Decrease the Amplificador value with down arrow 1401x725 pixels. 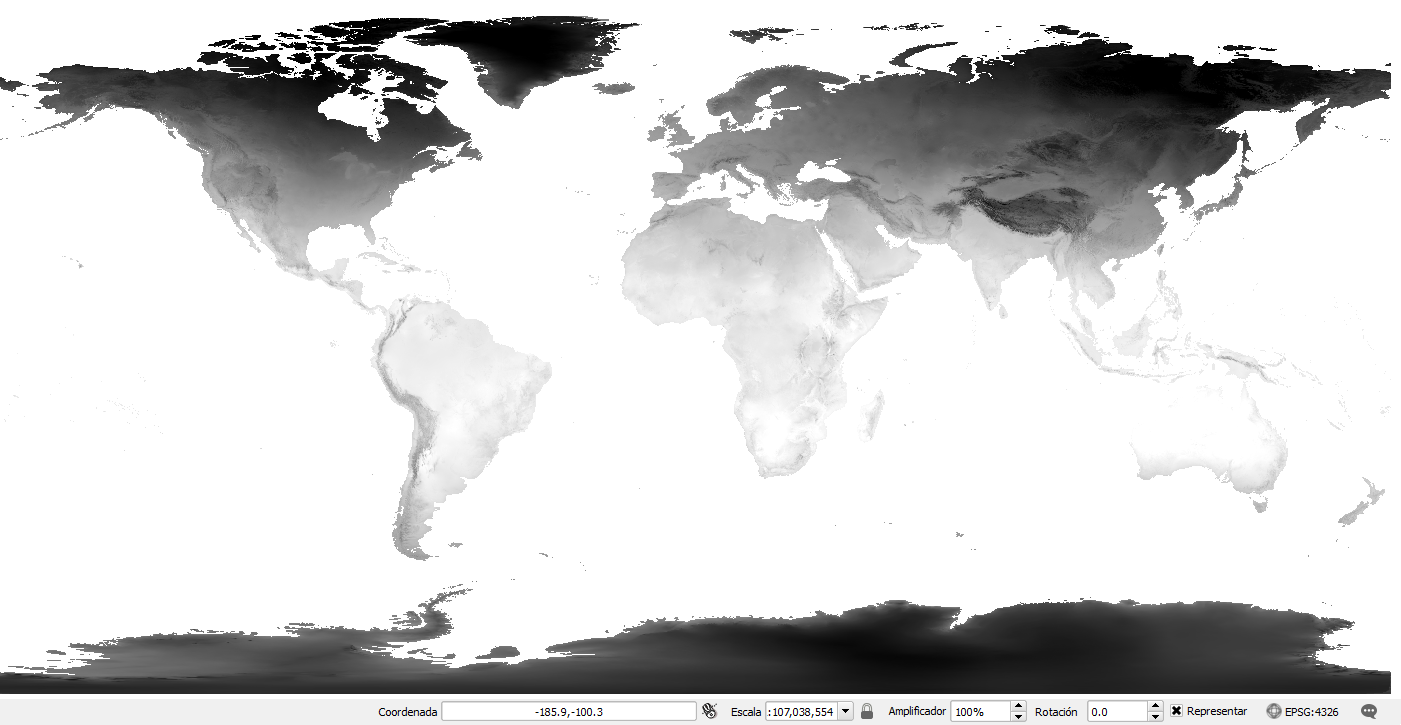tap(1019, 716)
